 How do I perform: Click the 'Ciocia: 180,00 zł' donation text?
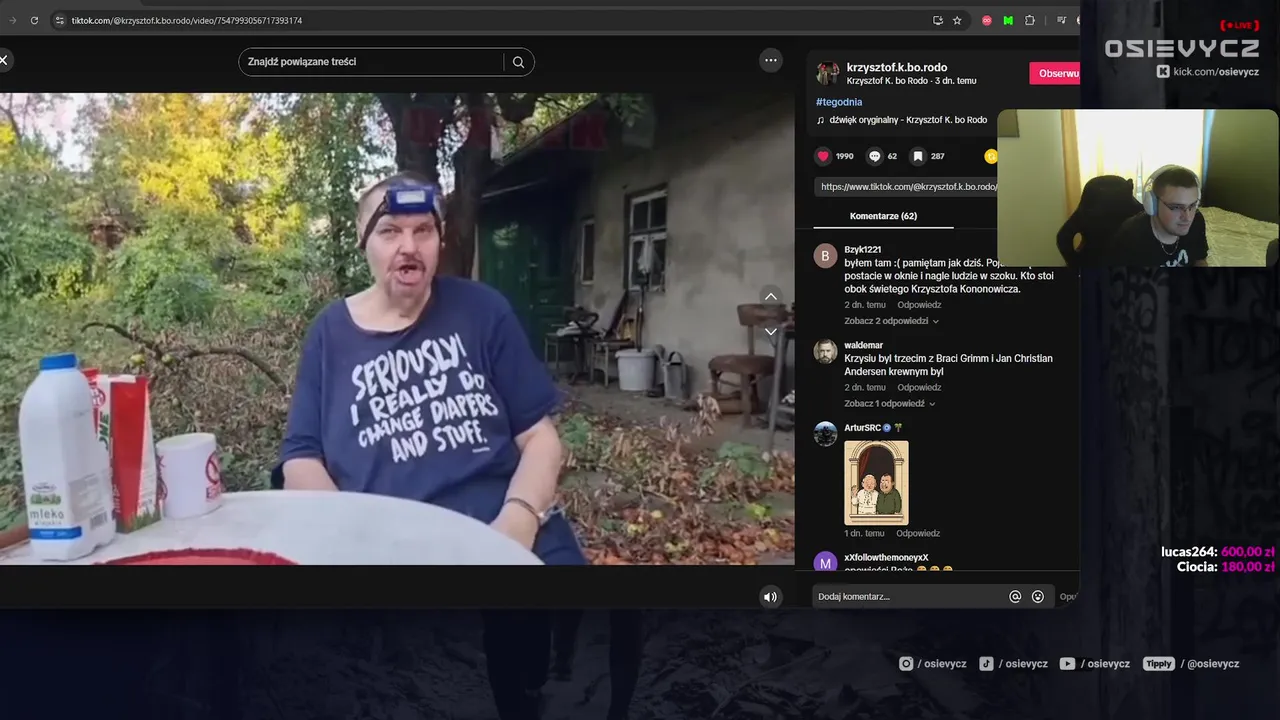[x=1226, y=567]
